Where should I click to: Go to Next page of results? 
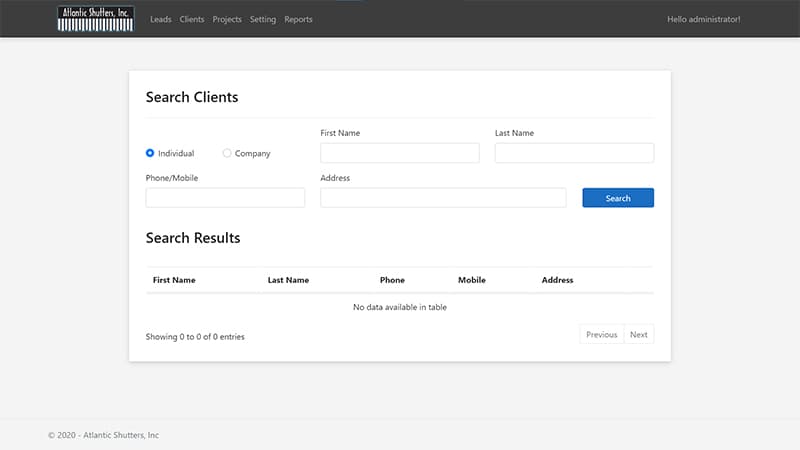pos(638,335)
